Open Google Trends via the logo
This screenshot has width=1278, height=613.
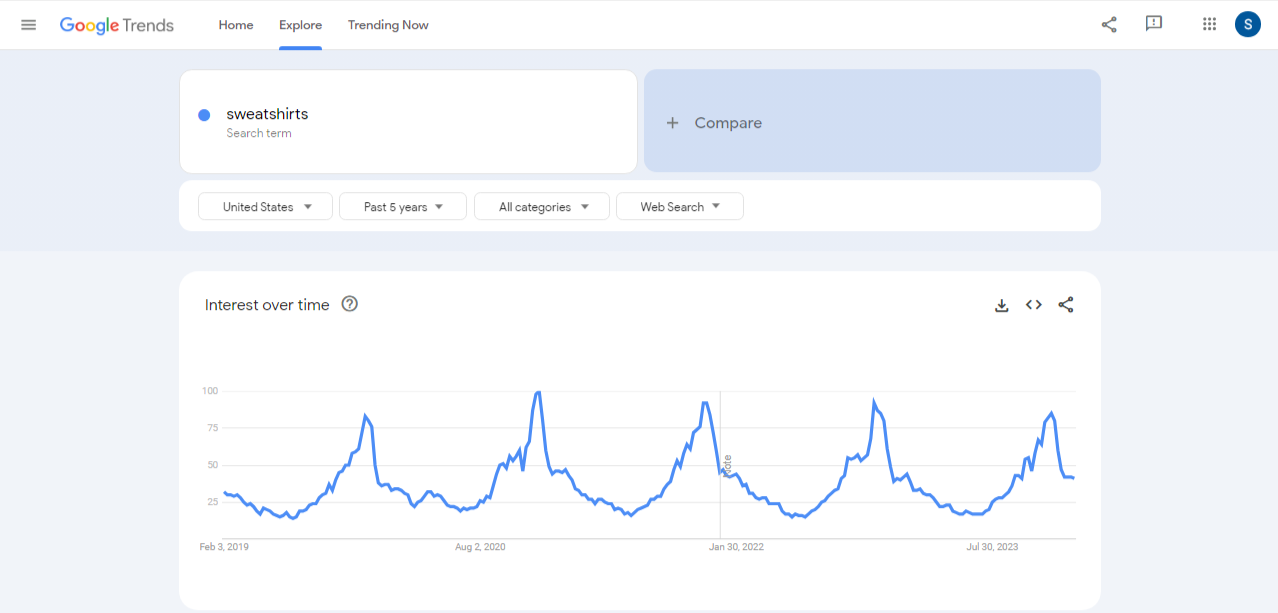(116, 24)
